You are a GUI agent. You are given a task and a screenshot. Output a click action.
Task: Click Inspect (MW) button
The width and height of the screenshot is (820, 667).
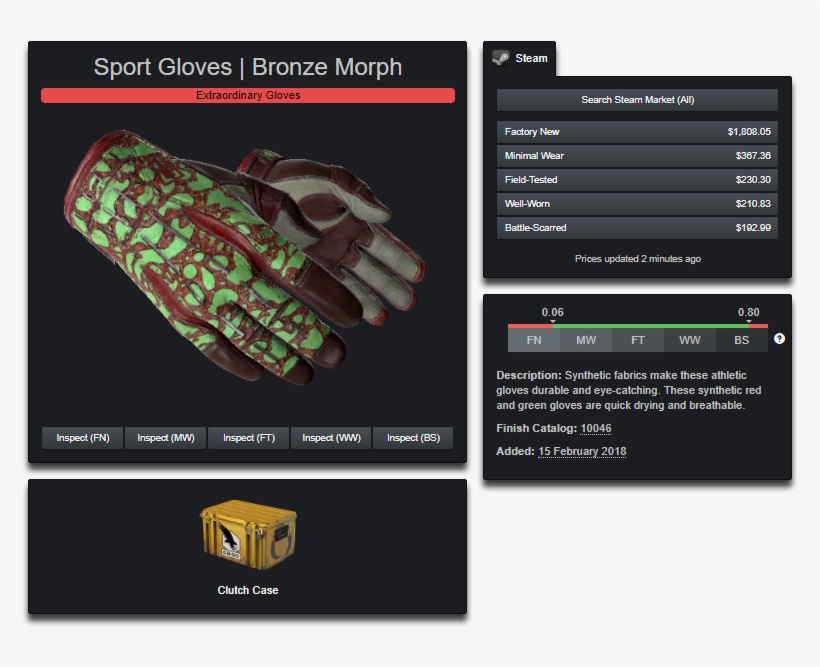click(x=165, y=438)
